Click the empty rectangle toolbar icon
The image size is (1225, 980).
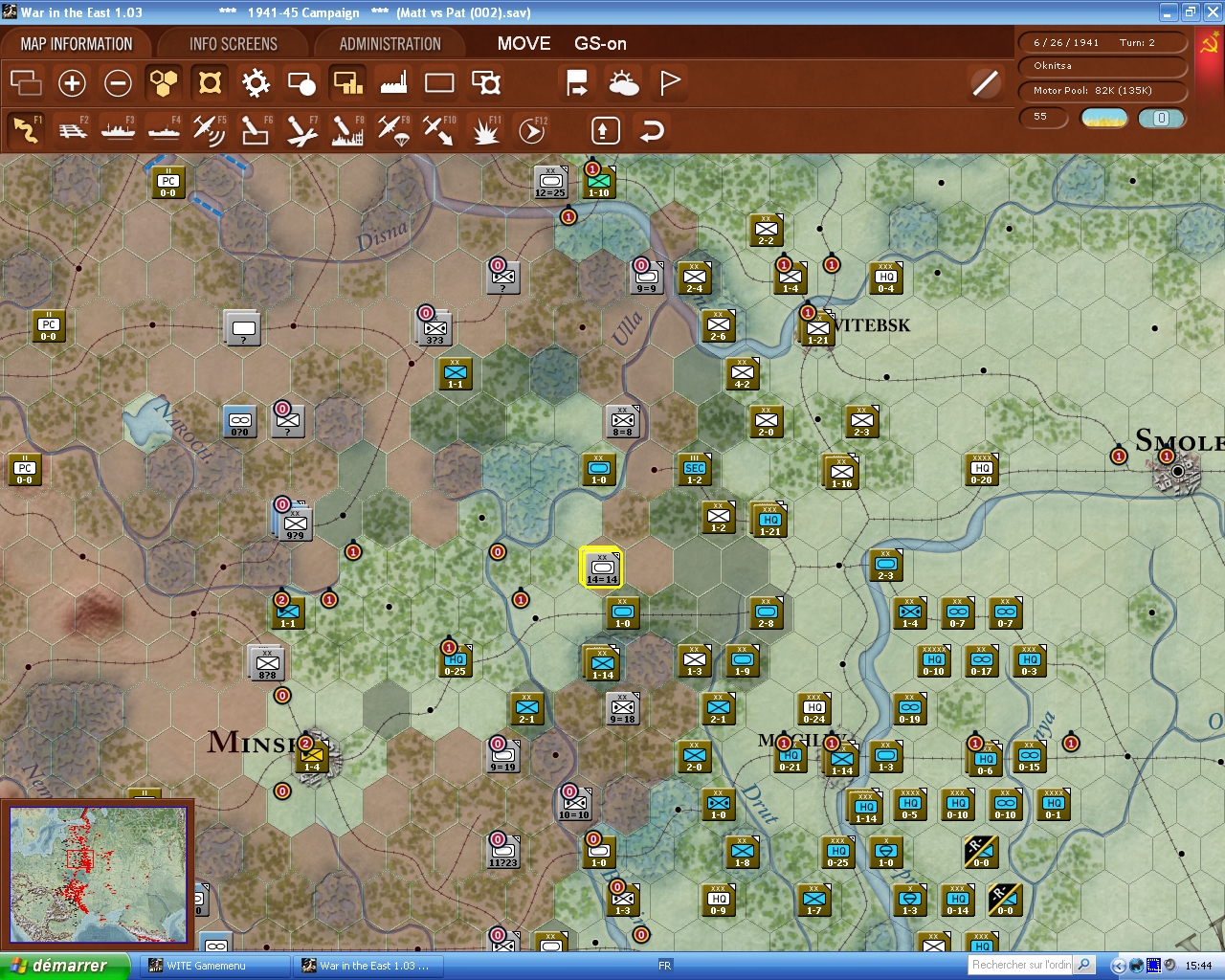tap(439, 83)
